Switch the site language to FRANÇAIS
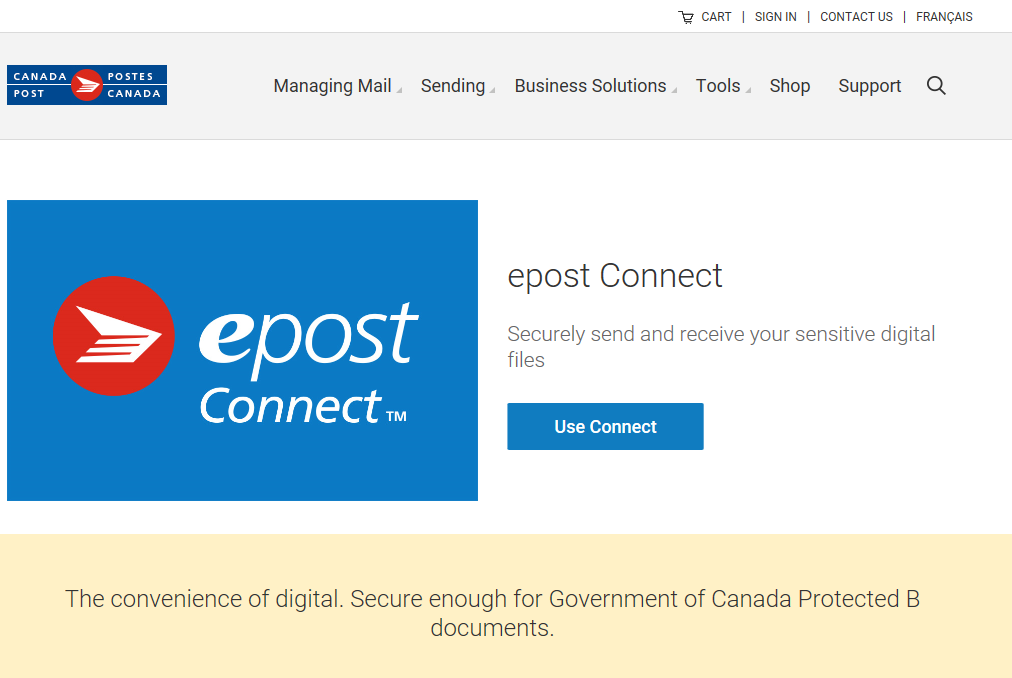This screenshot has height=678, width=1012. click(x=944, y=16)
